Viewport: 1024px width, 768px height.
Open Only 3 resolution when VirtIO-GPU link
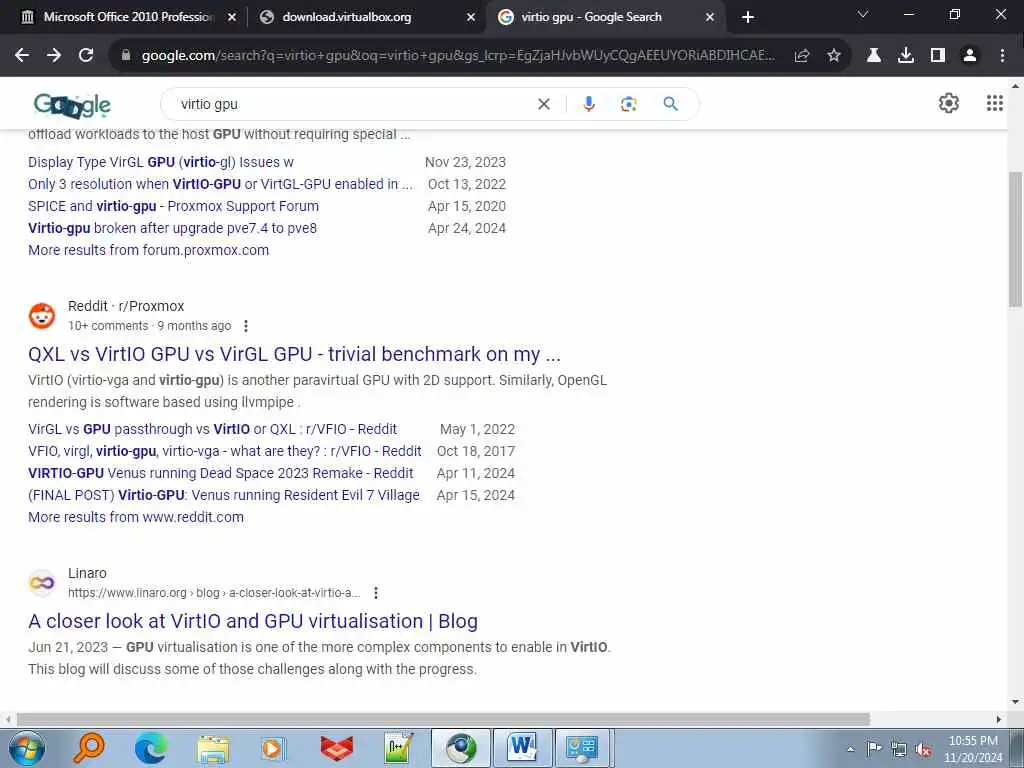tap(221, 184)
